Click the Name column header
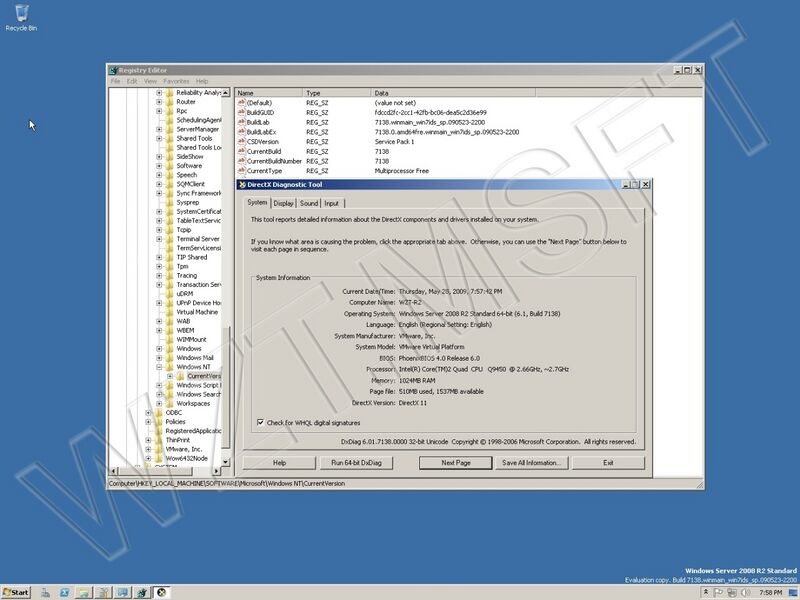Viewport: 800px width, 600px height. (268, 93)
